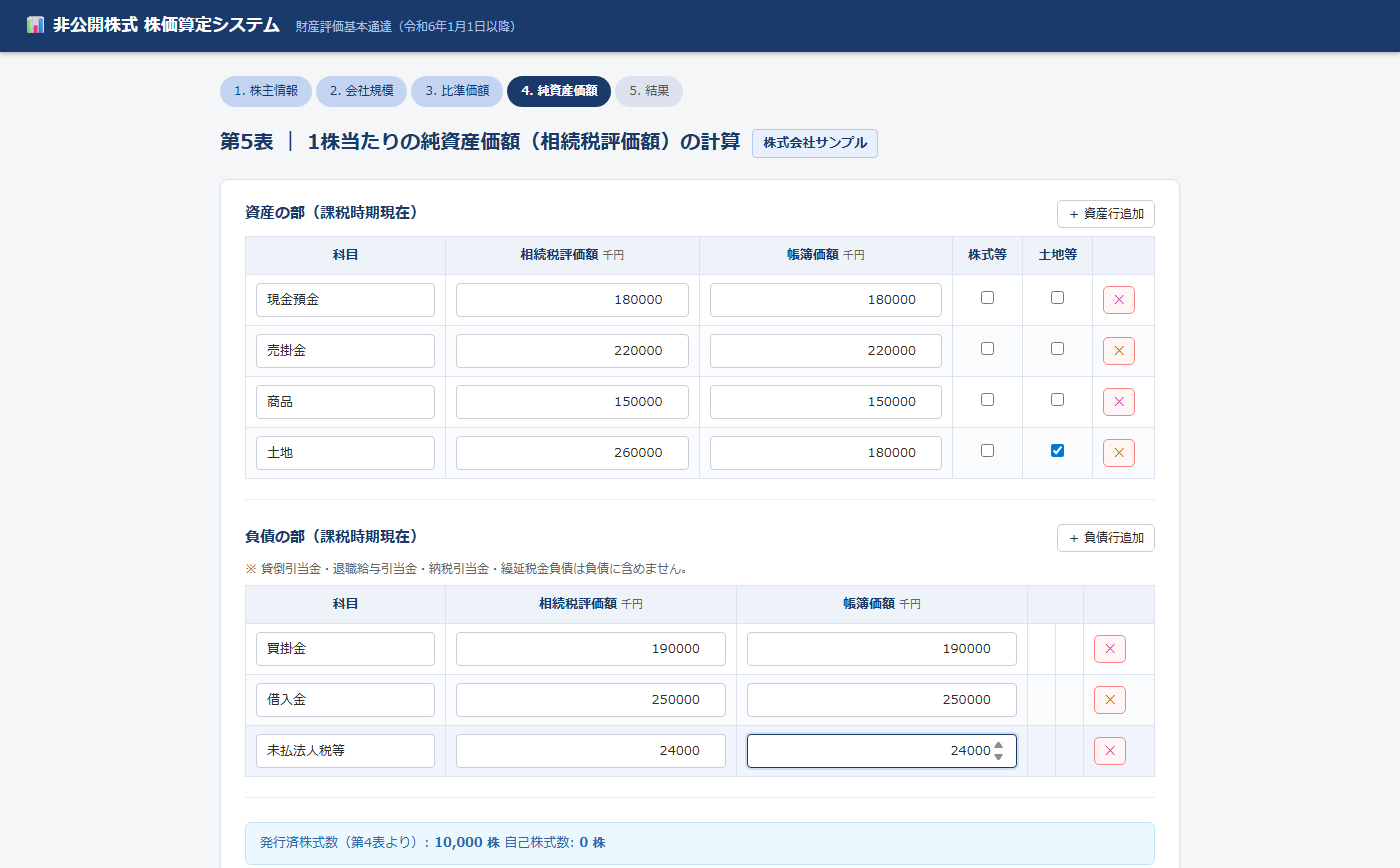Screen dimensions: 1400x868
Task: Toggle 株式等 checkbox for 売掛金
Action: [987, 348]
